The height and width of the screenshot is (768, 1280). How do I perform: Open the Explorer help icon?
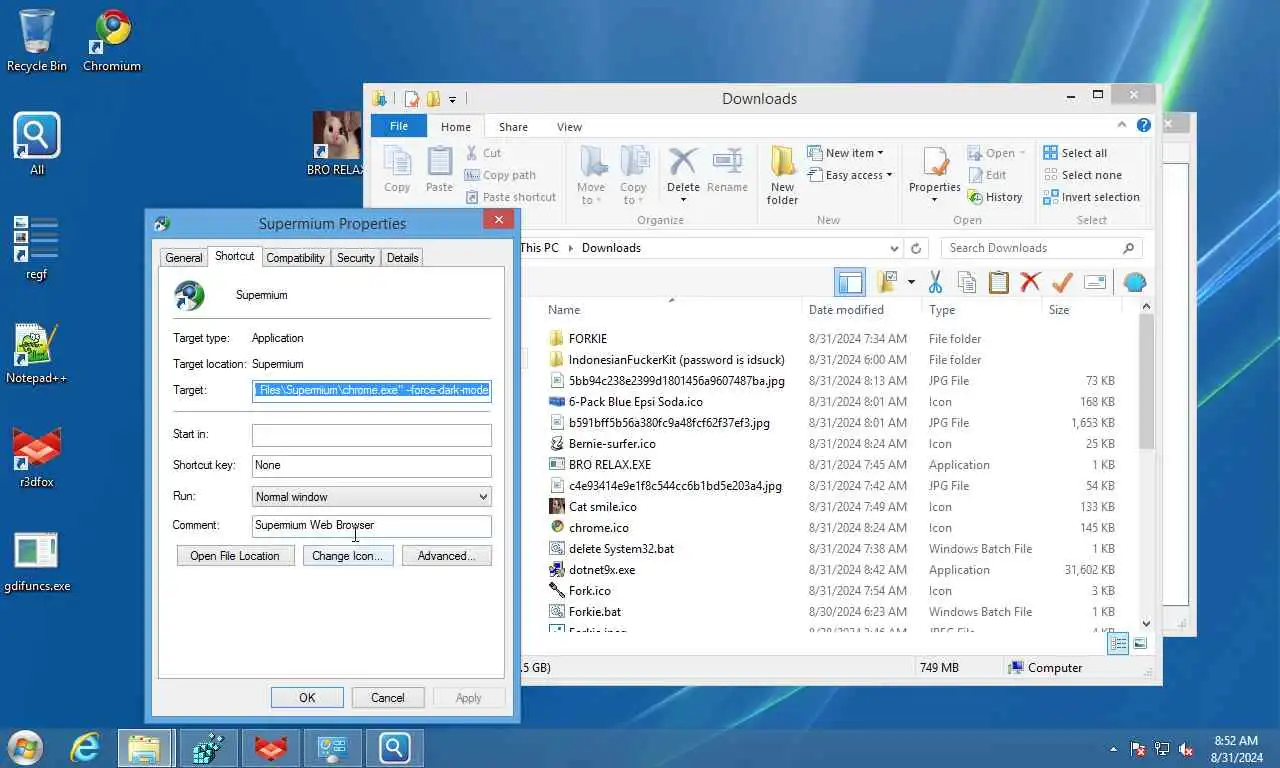point(1144,126)
